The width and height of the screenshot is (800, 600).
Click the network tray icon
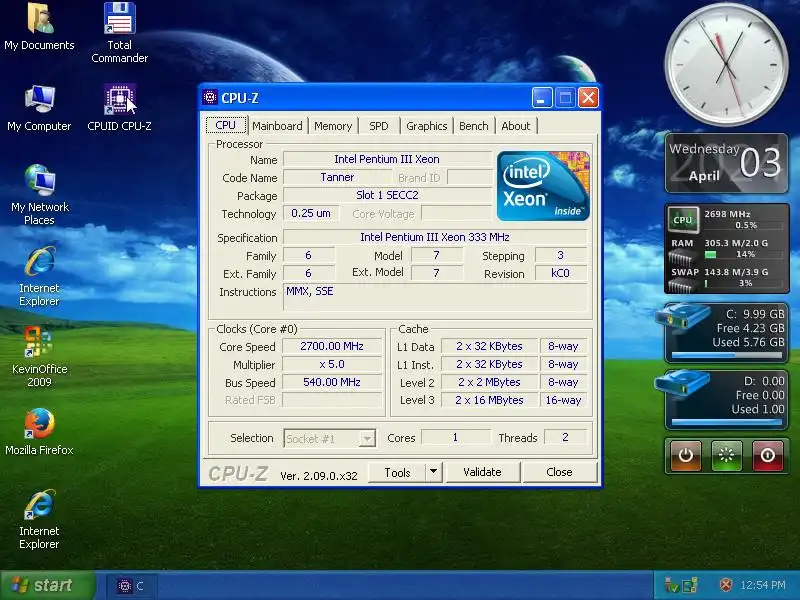[x=671, y=585]
